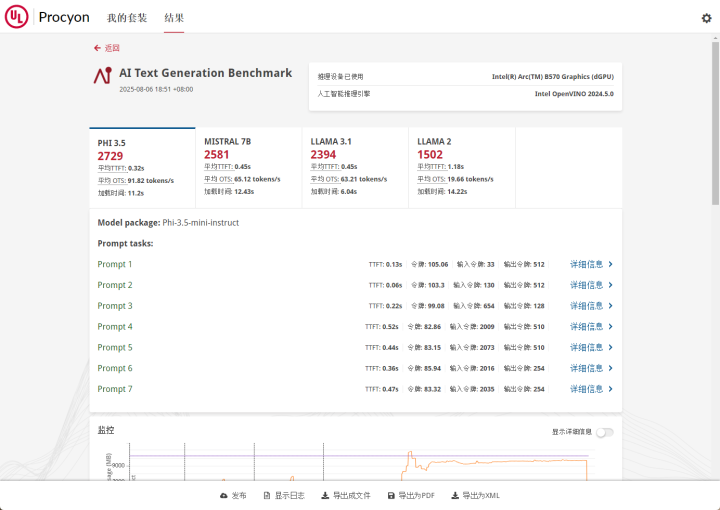Click the red back arrow icon
The width and height of the screenshot is (720, 510).
pos(97,48)
